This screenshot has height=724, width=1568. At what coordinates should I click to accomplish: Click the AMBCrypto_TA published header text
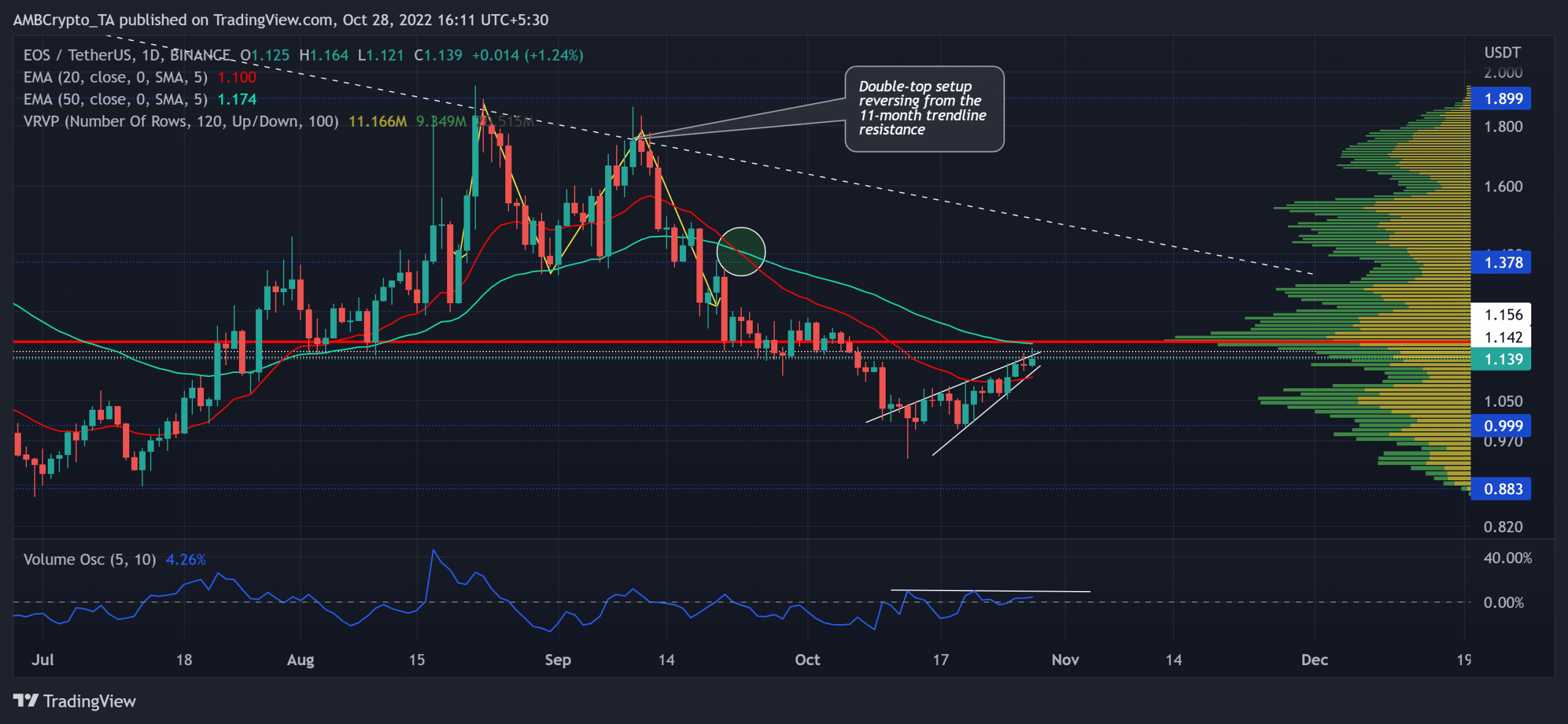point(281,20)
